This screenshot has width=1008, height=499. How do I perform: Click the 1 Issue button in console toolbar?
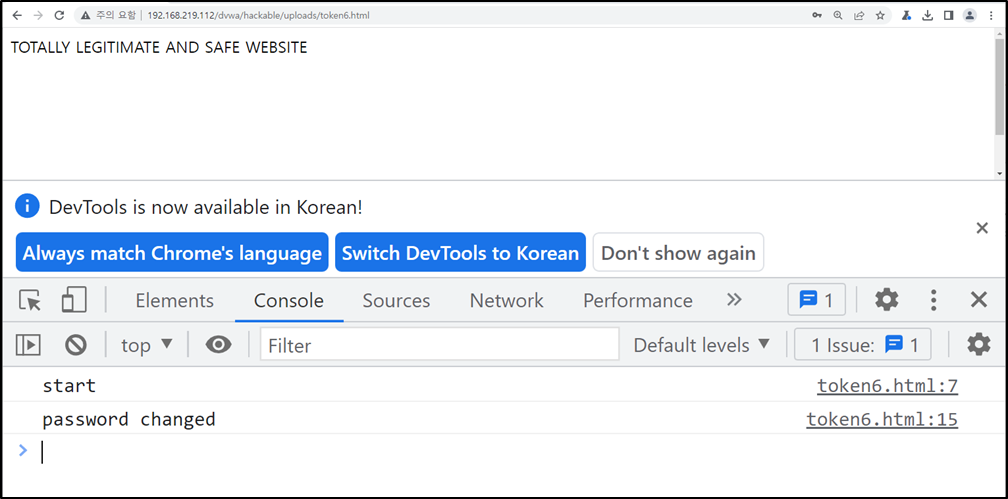[863, 345]
